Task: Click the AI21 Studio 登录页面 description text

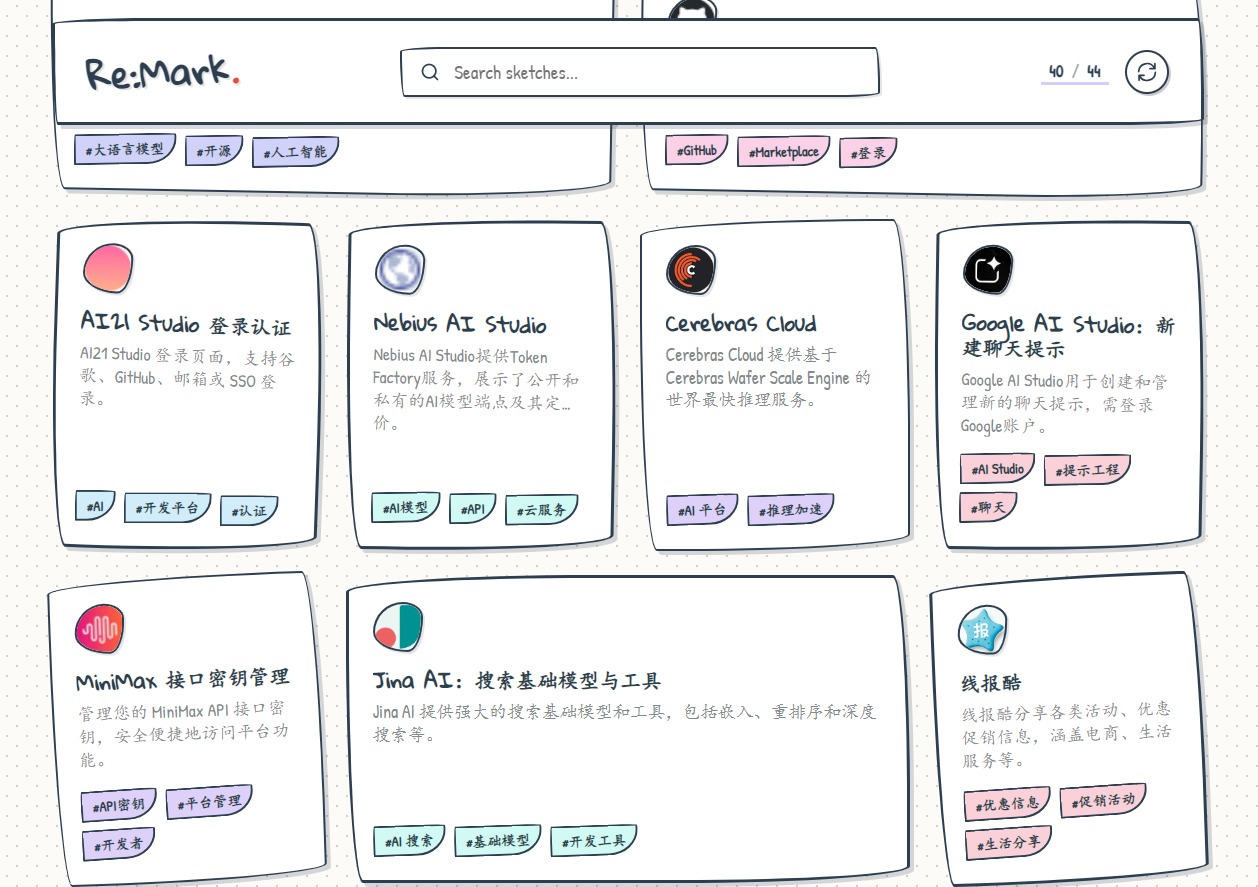Action: click(x=187, y=376)
